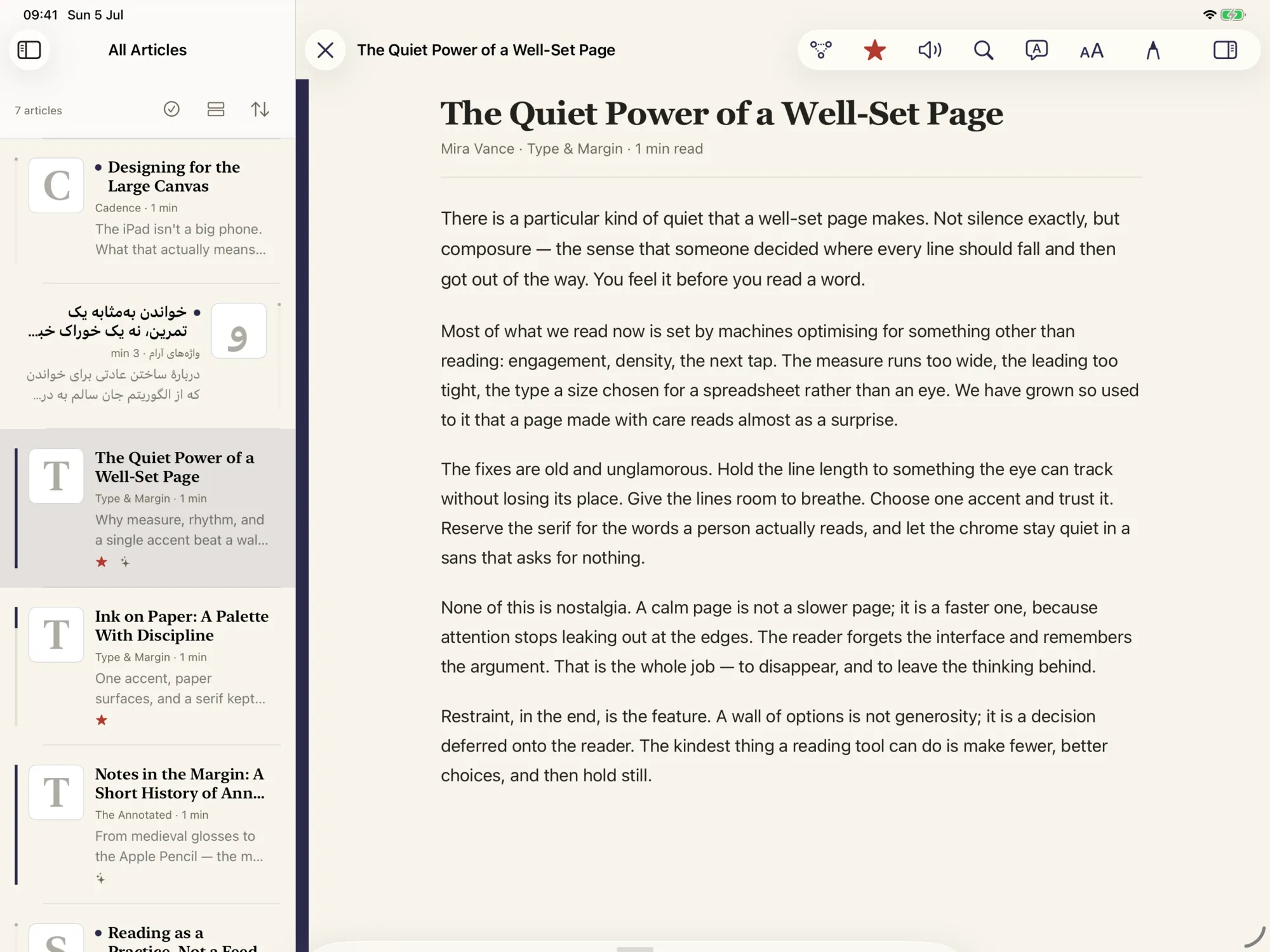Open Ink on Paper article
1270x952 pixels.
147,666
